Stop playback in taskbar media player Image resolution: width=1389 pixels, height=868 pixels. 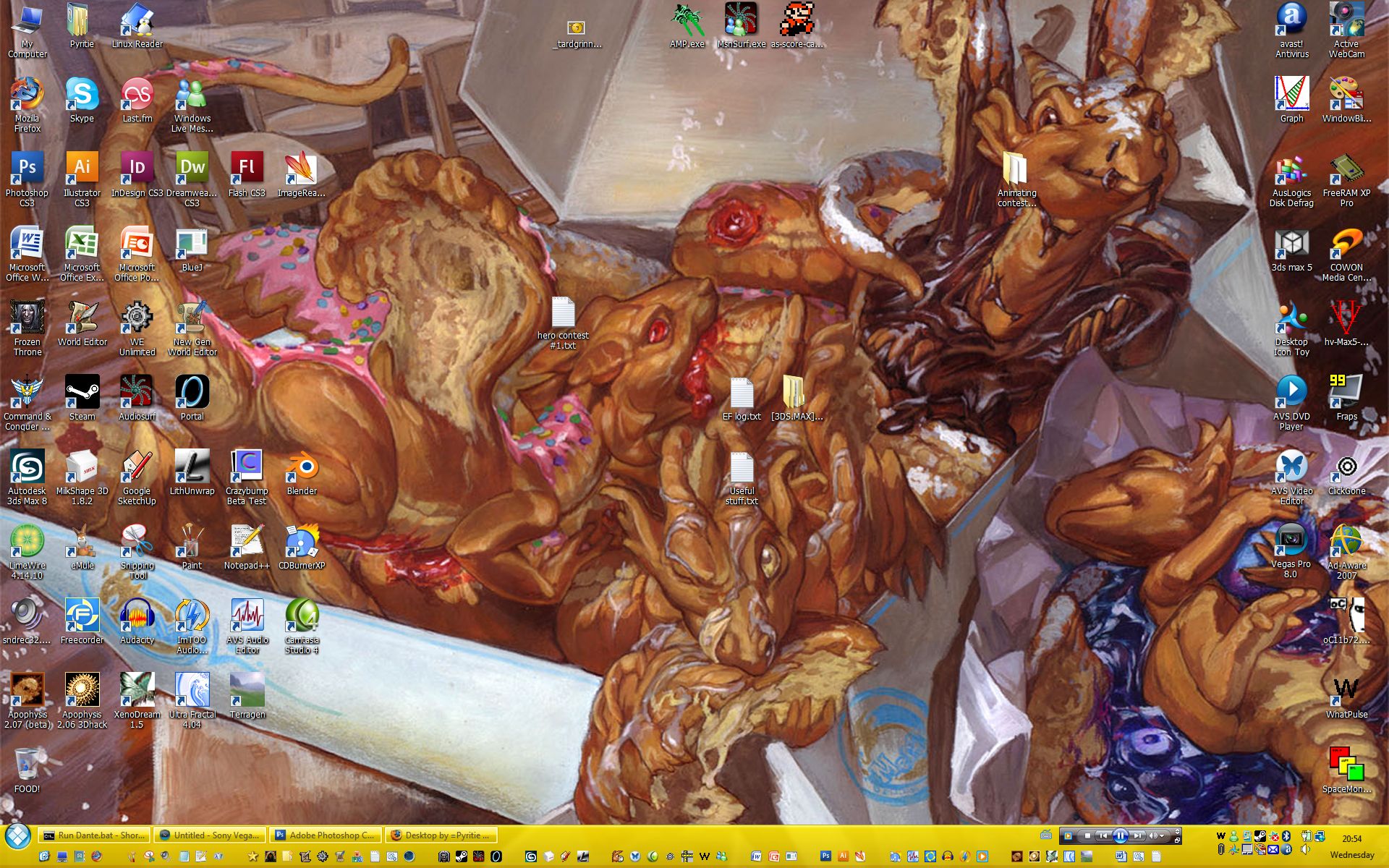(x=1088, y=835)
